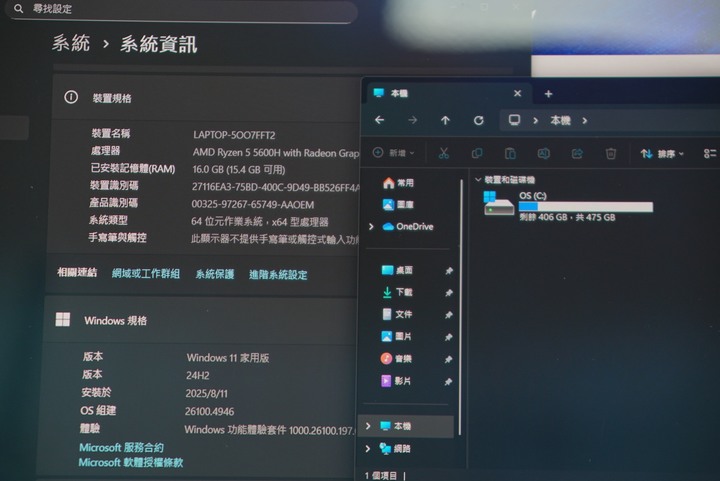
Task: Open Microsoft 服務合約 link
Action: pos(121,447)
